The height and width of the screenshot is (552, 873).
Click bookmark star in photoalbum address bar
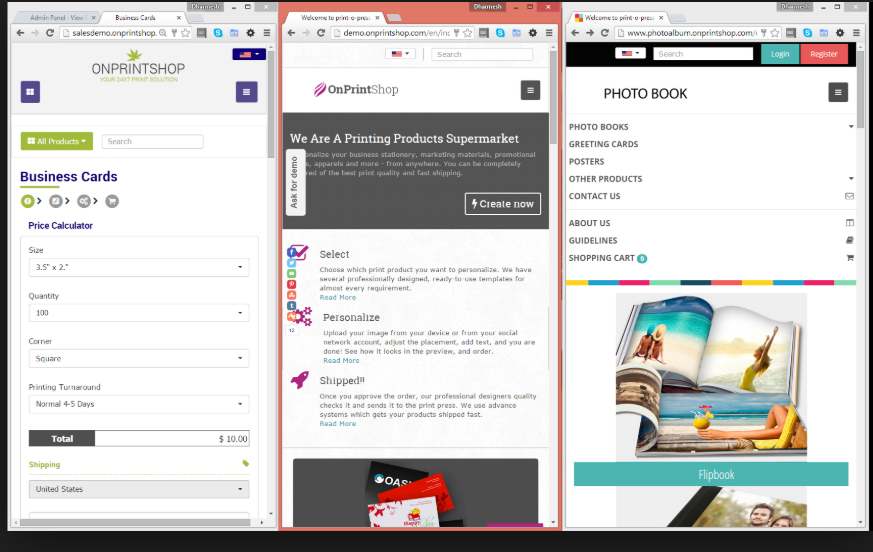pos(774,33)
